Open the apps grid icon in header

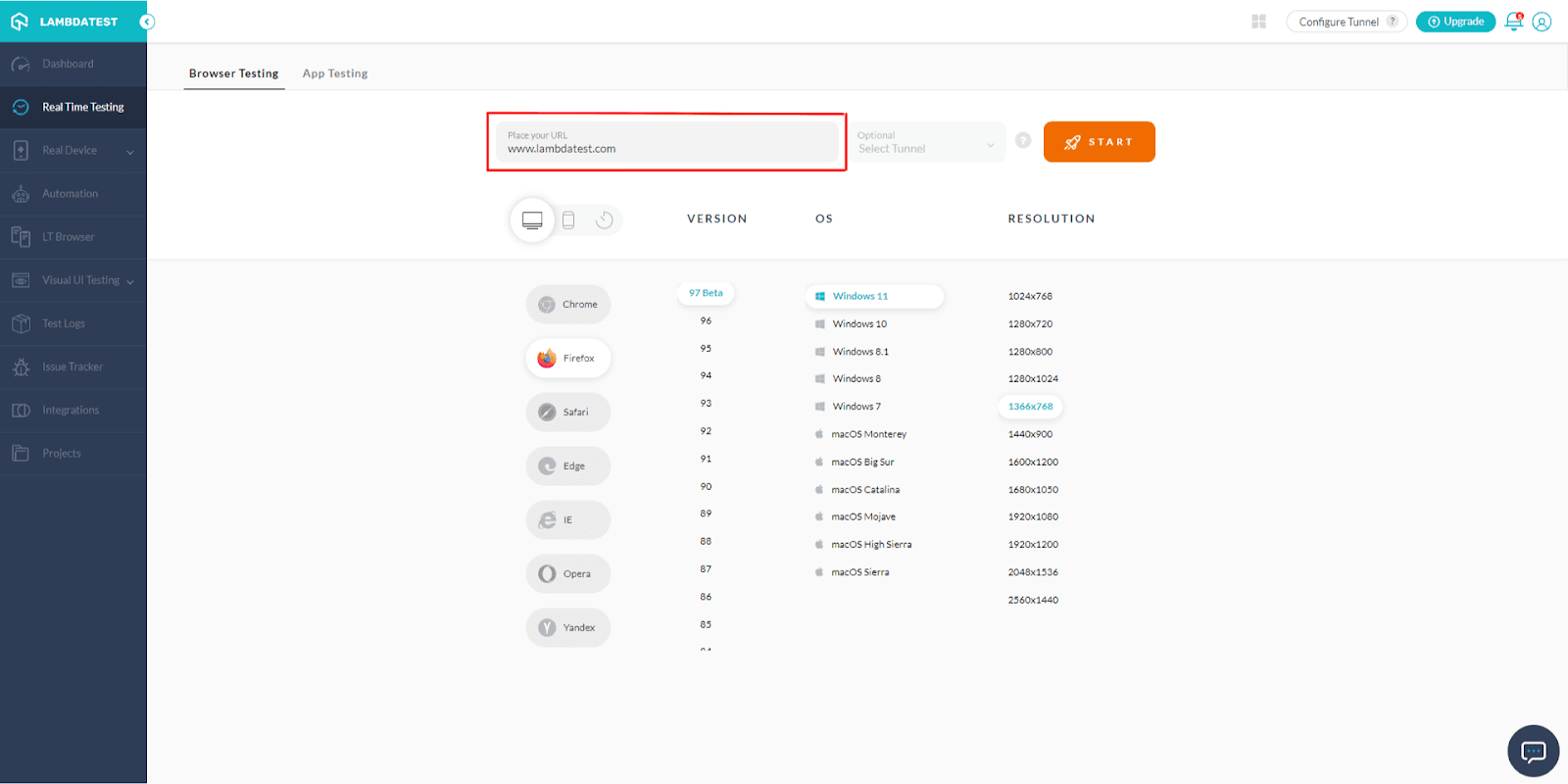click(x=1259, y=22)
